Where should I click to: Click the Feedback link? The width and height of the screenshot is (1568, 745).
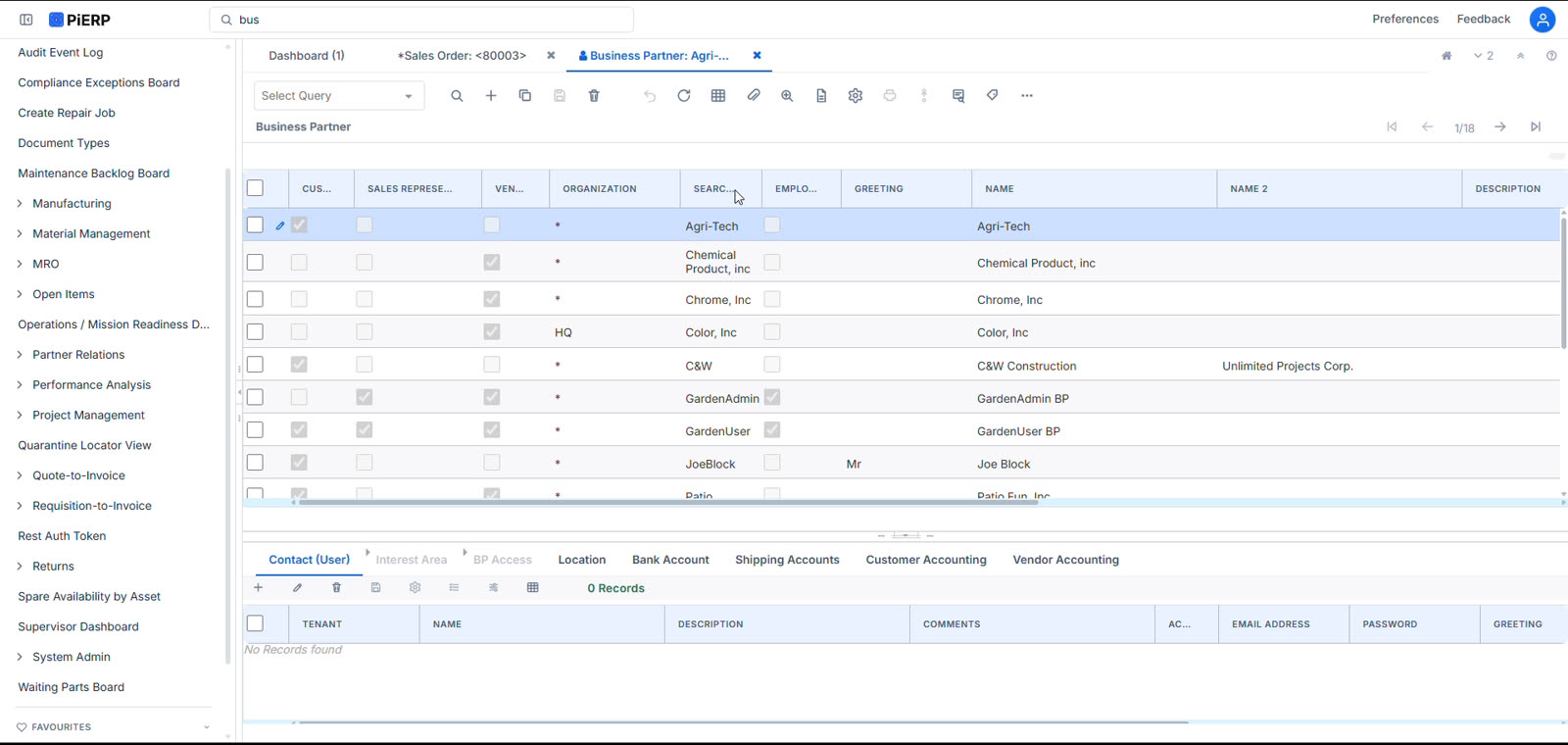(x=1484, y=20)
